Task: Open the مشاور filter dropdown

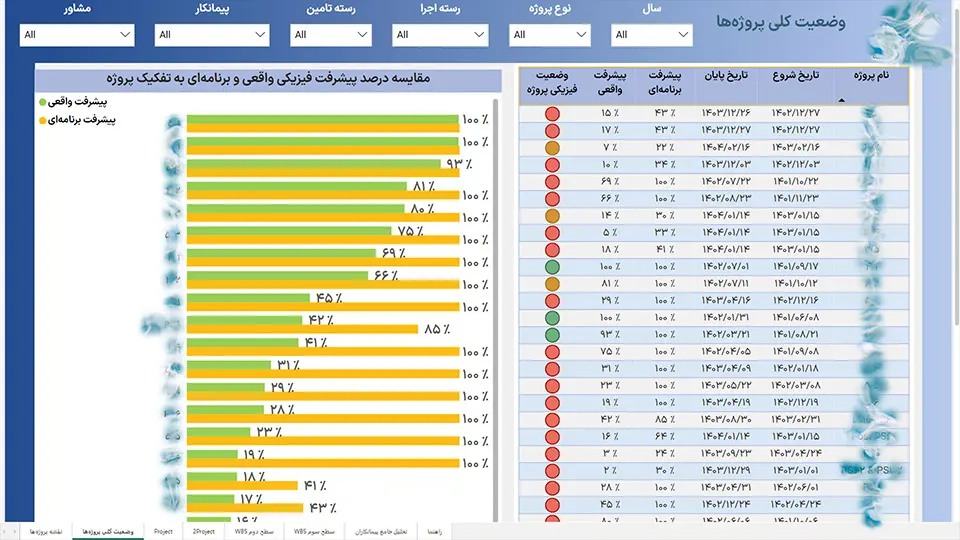Action: [x=77, y=35]
